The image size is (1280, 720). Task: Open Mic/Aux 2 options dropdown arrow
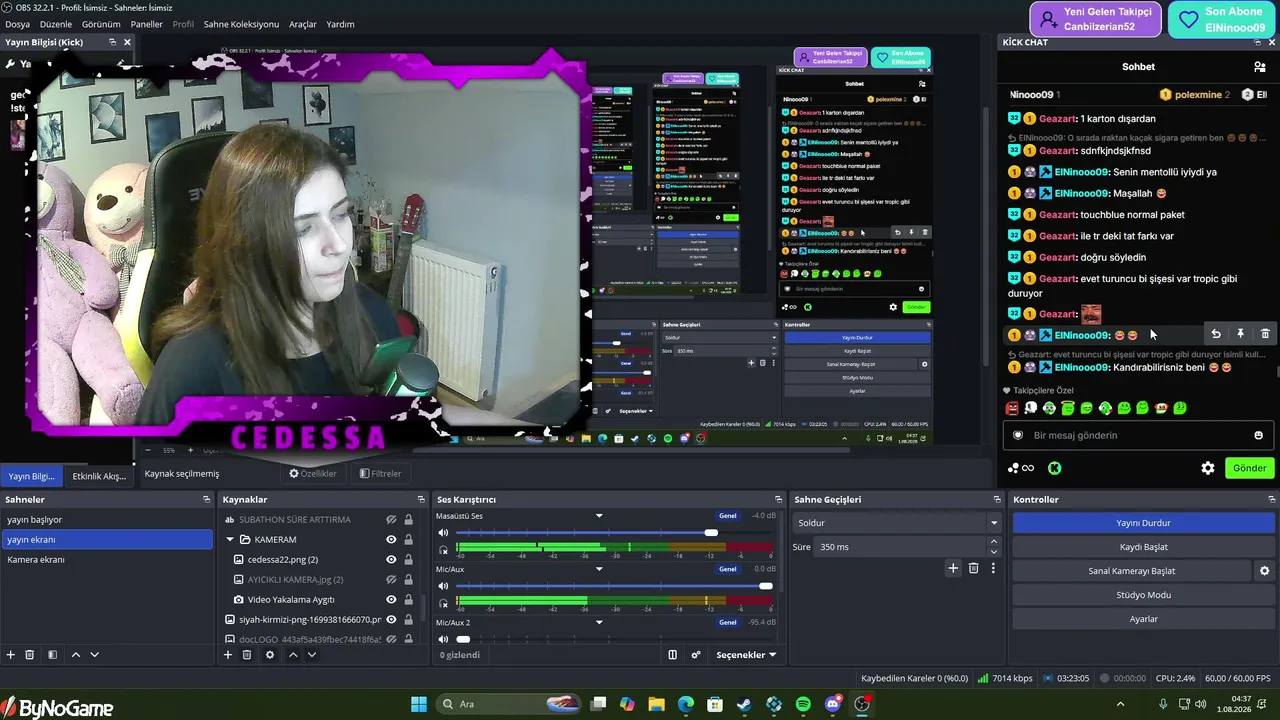599,622
